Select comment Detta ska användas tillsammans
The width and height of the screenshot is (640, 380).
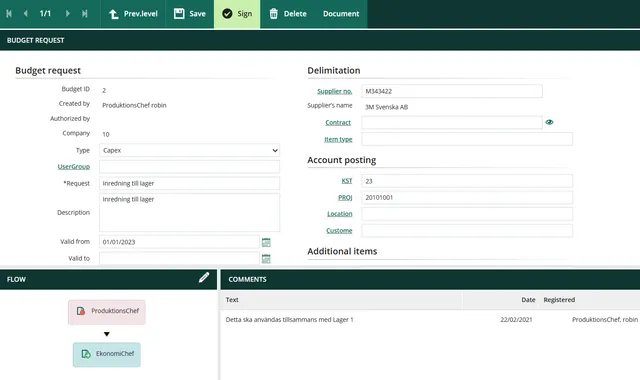289,320
